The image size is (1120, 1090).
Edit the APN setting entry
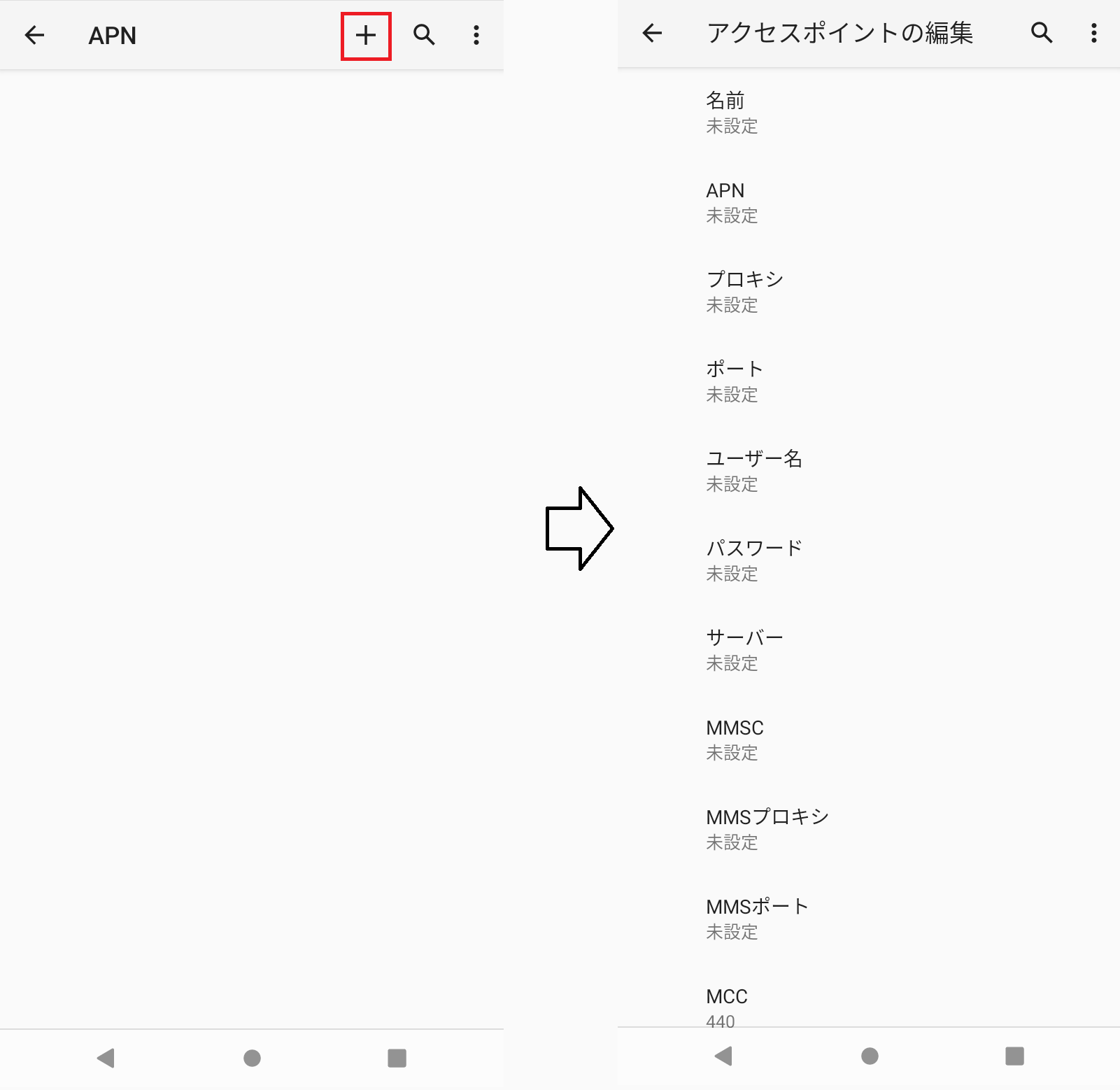(869, 202)
